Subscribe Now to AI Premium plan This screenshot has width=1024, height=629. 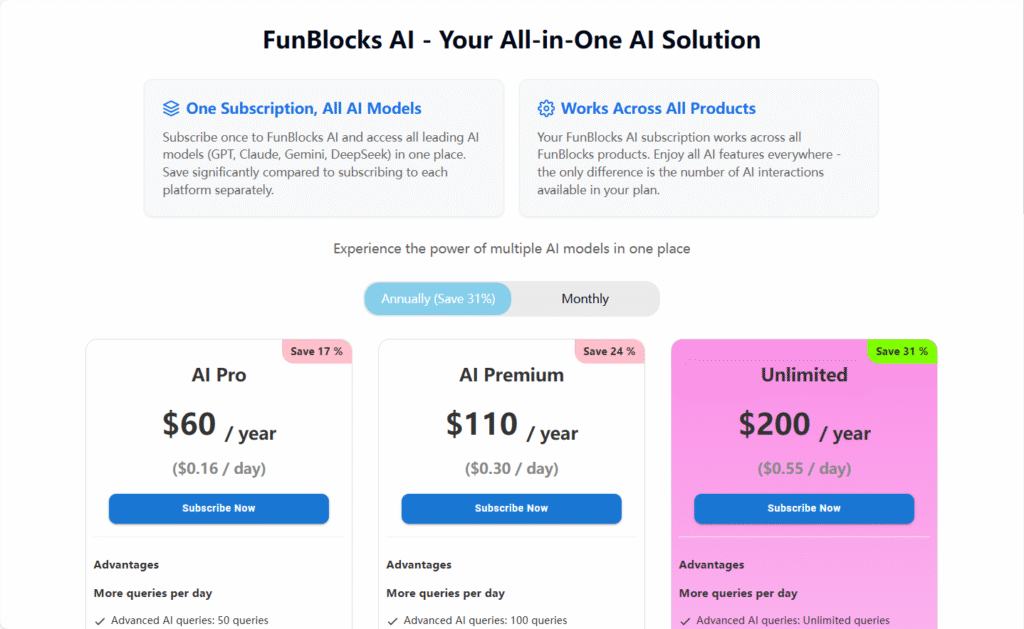coord(511,508)
